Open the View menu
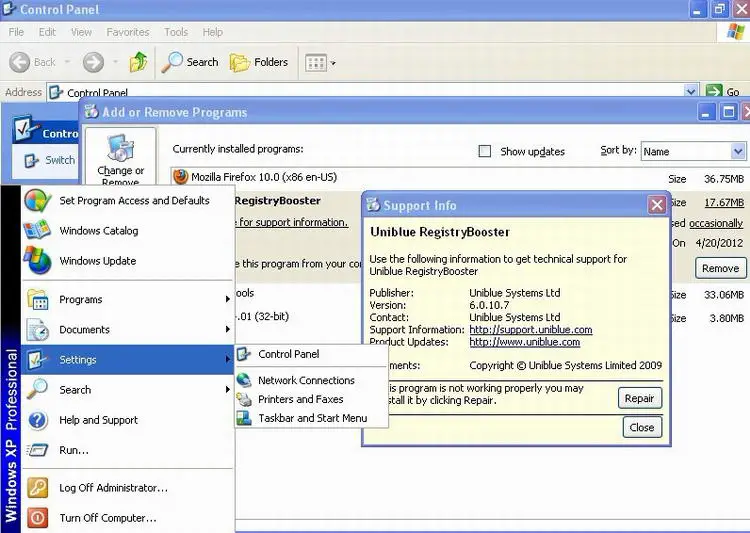 81,32
